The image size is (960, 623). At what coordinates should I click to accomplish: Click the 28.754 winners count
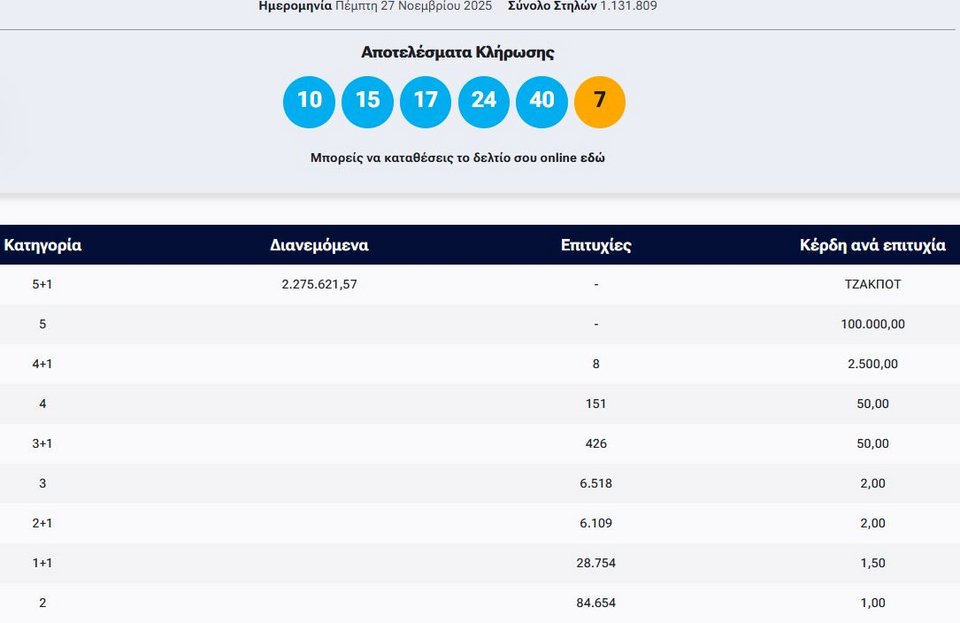tap(596, 563)
